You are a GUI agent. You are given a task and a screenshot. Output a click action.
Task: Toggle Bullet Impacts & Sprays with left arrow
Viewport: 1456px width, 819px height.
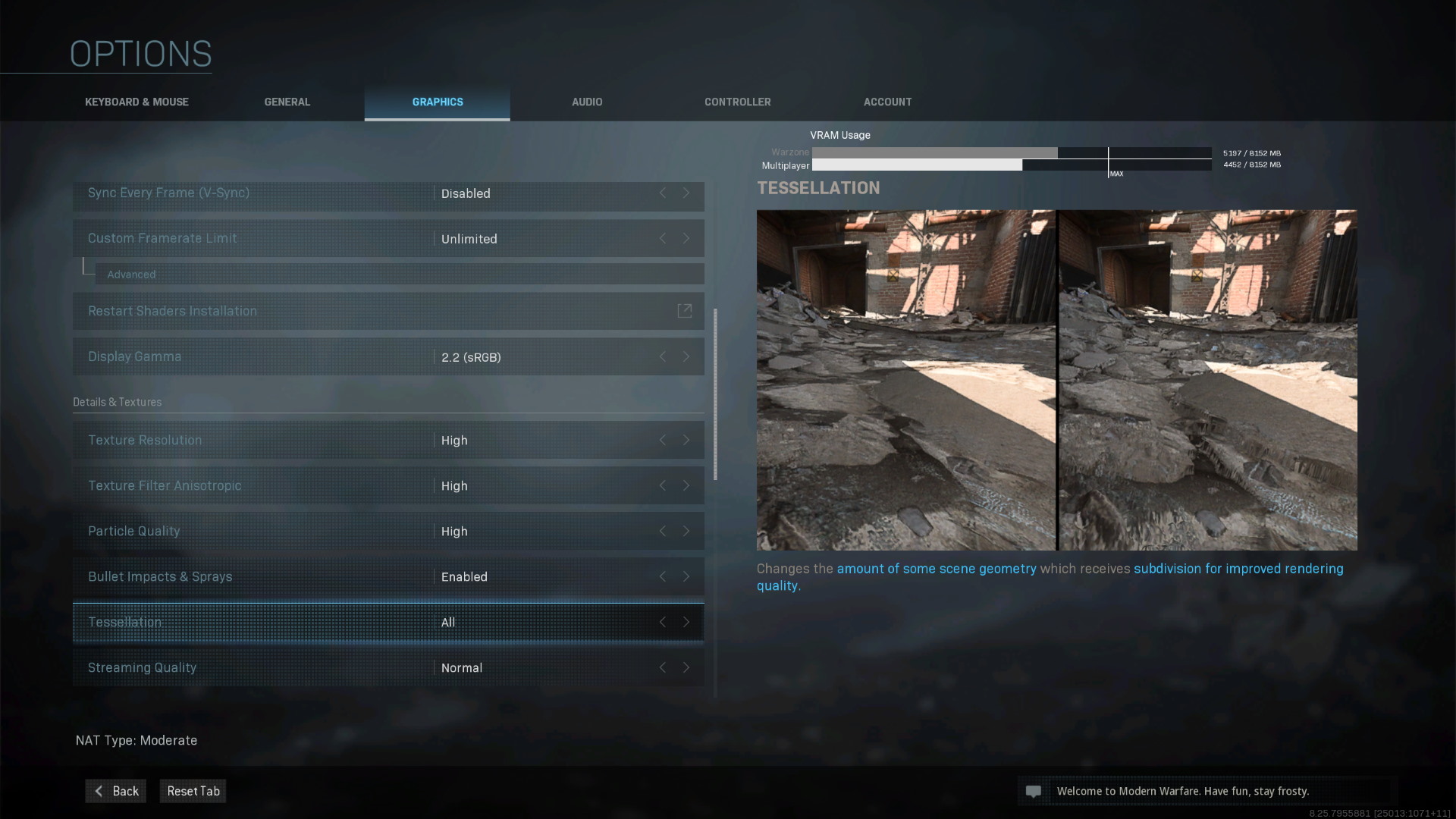663,576
